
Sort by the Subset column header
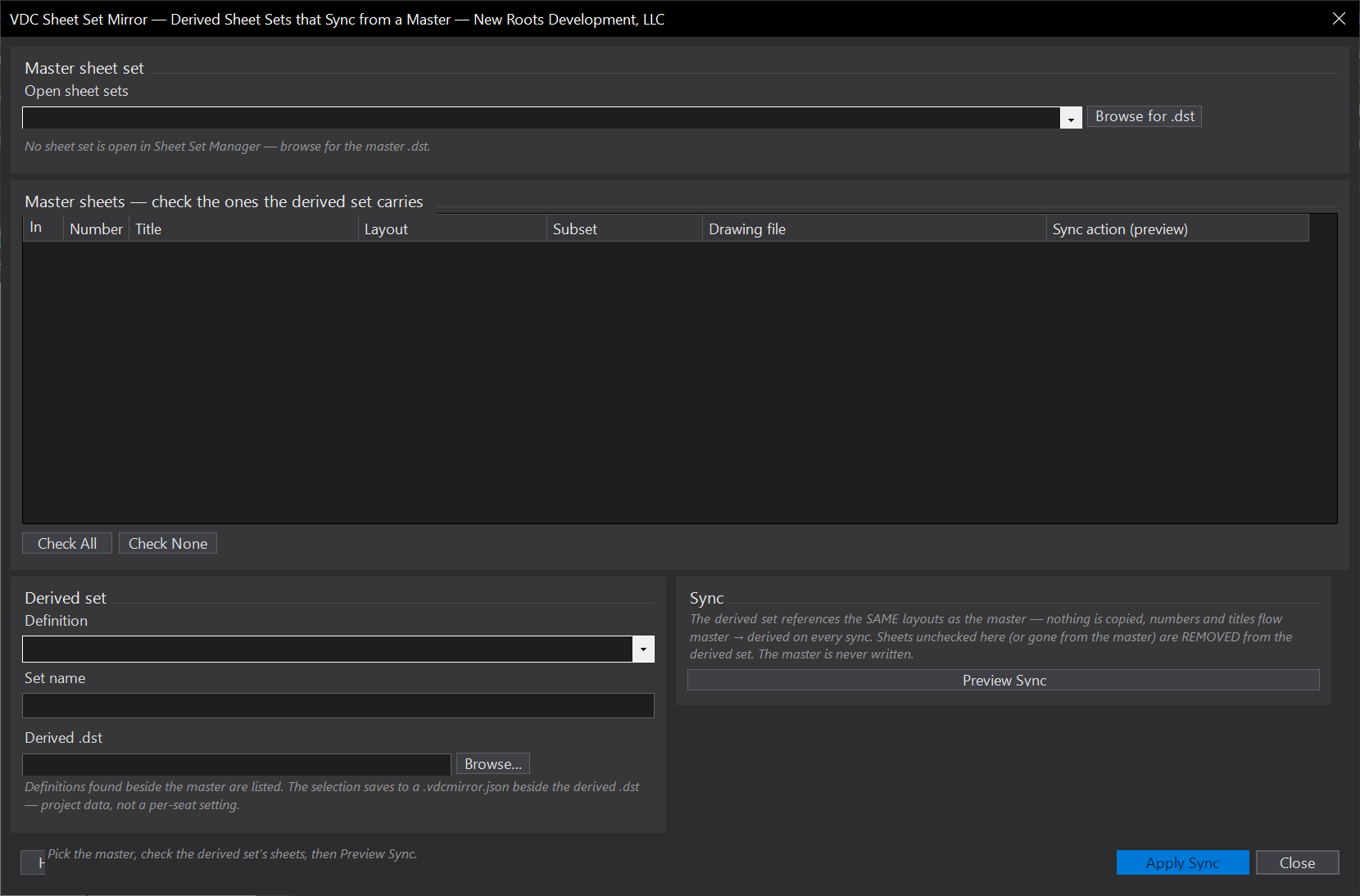[x=624, y=229]
